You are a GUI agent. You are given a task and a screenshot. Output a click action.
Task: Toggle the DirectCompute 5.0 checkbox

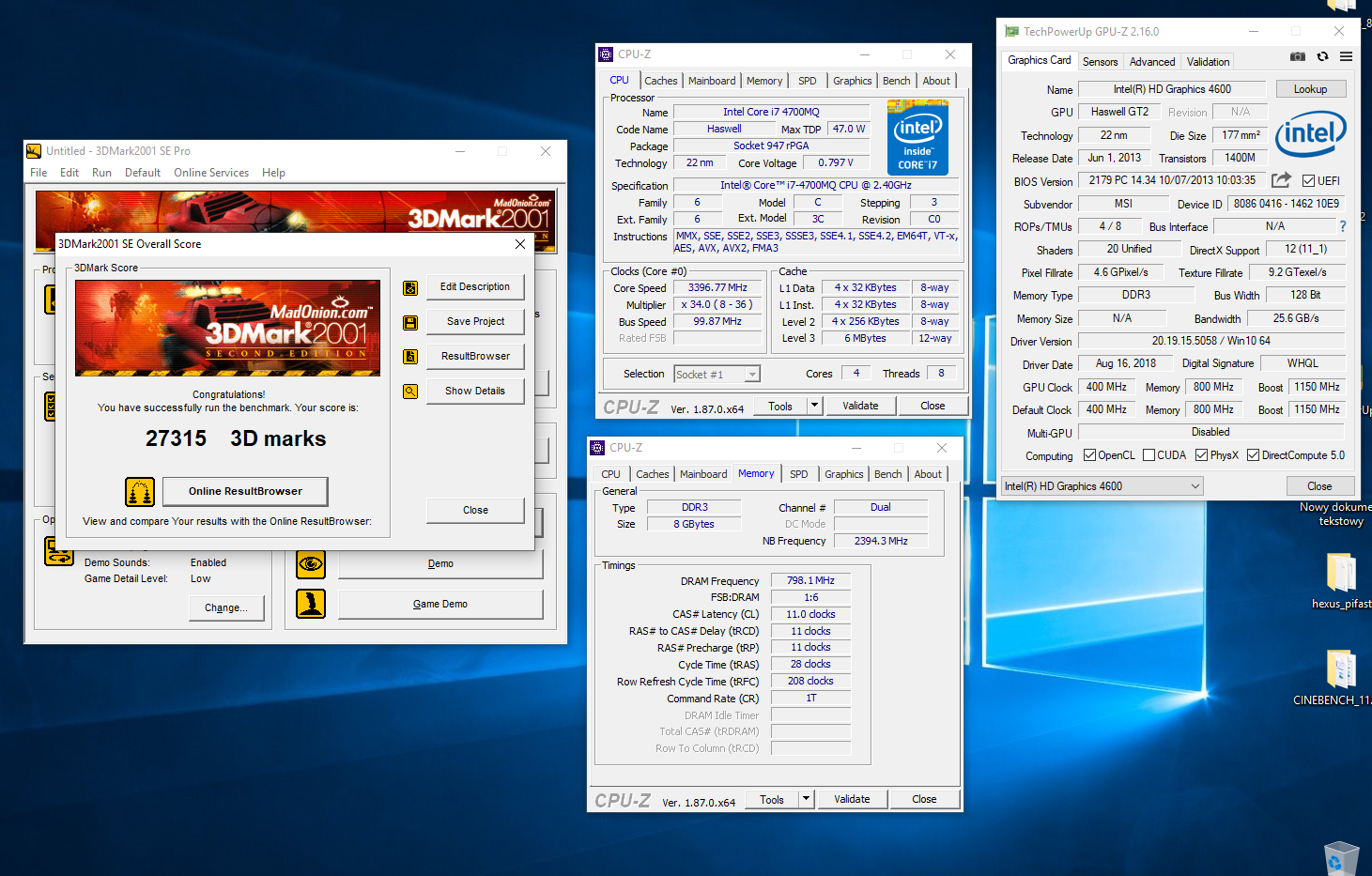(1253, 455)
